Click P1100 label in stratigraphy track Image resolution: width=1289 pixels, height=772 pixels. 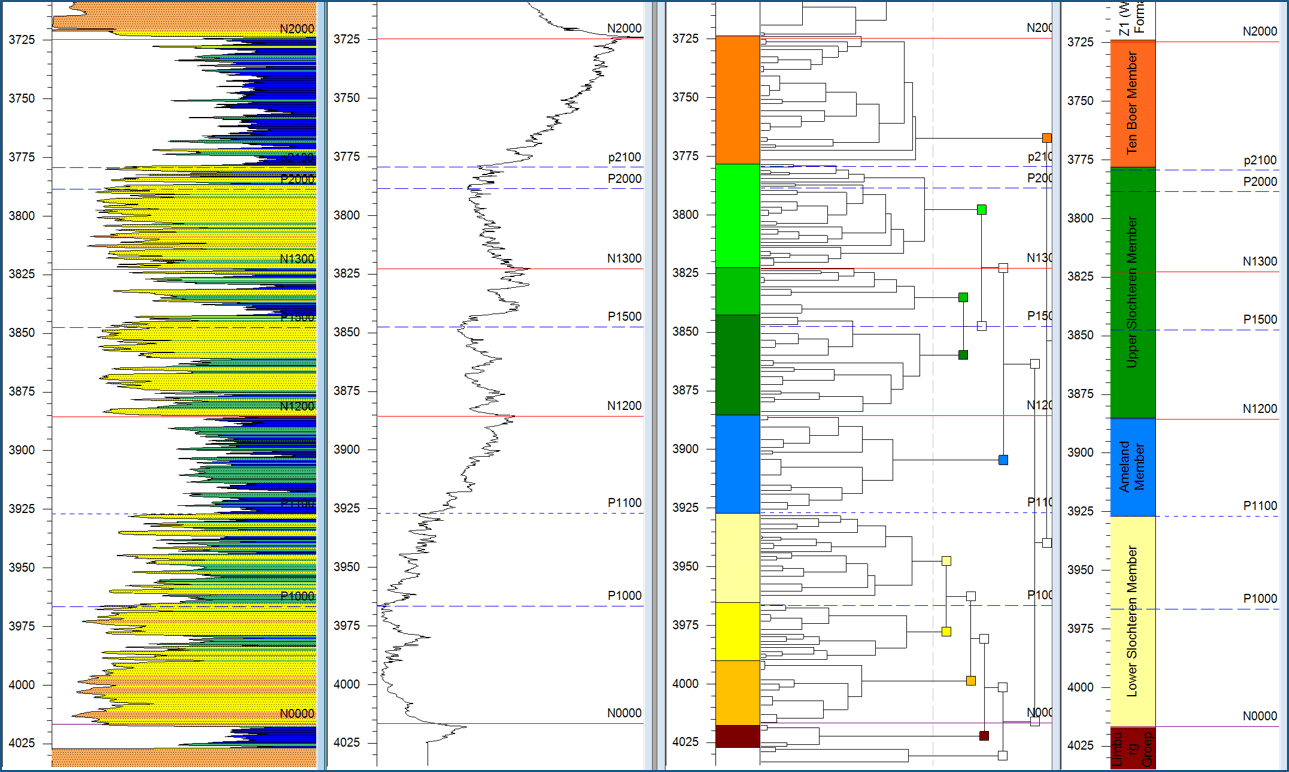click(1260, 506)
